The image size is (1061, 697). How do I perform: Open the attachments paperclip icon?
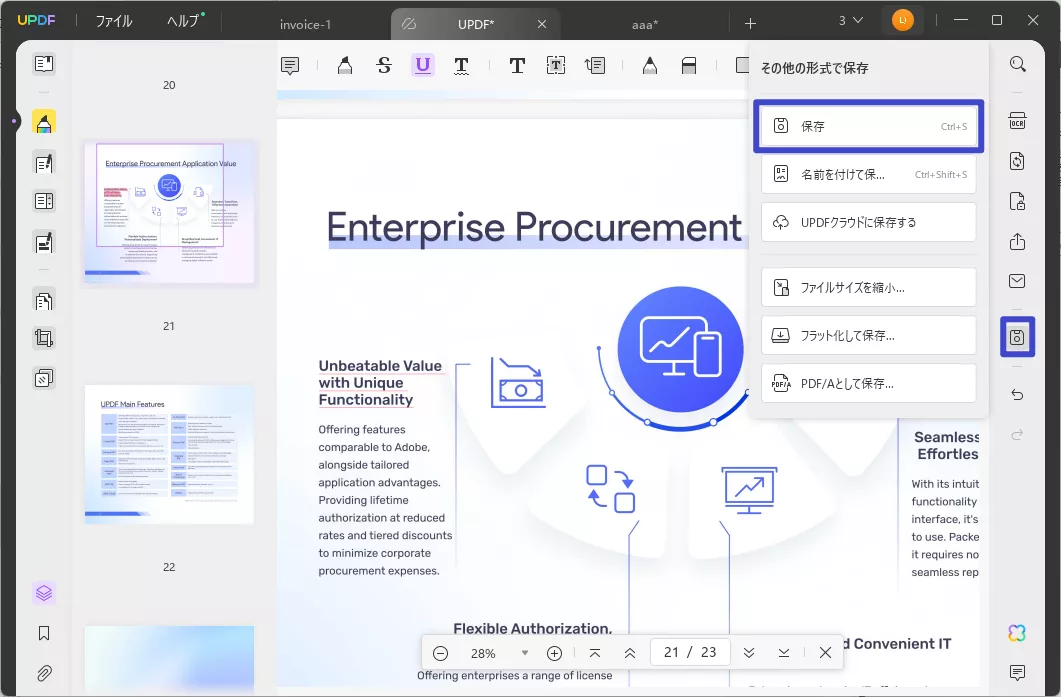(44, 673)
